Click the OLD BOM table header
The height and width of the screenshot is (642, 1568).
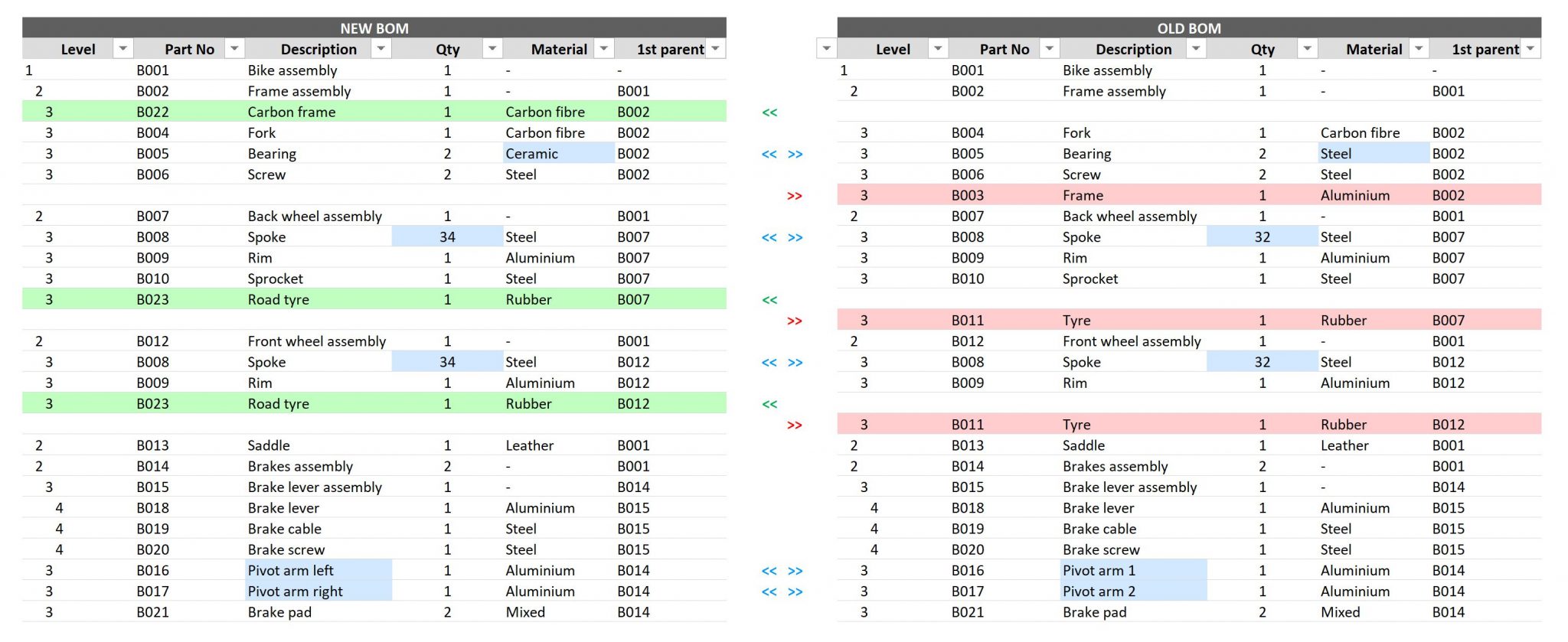coord(1188,28)
